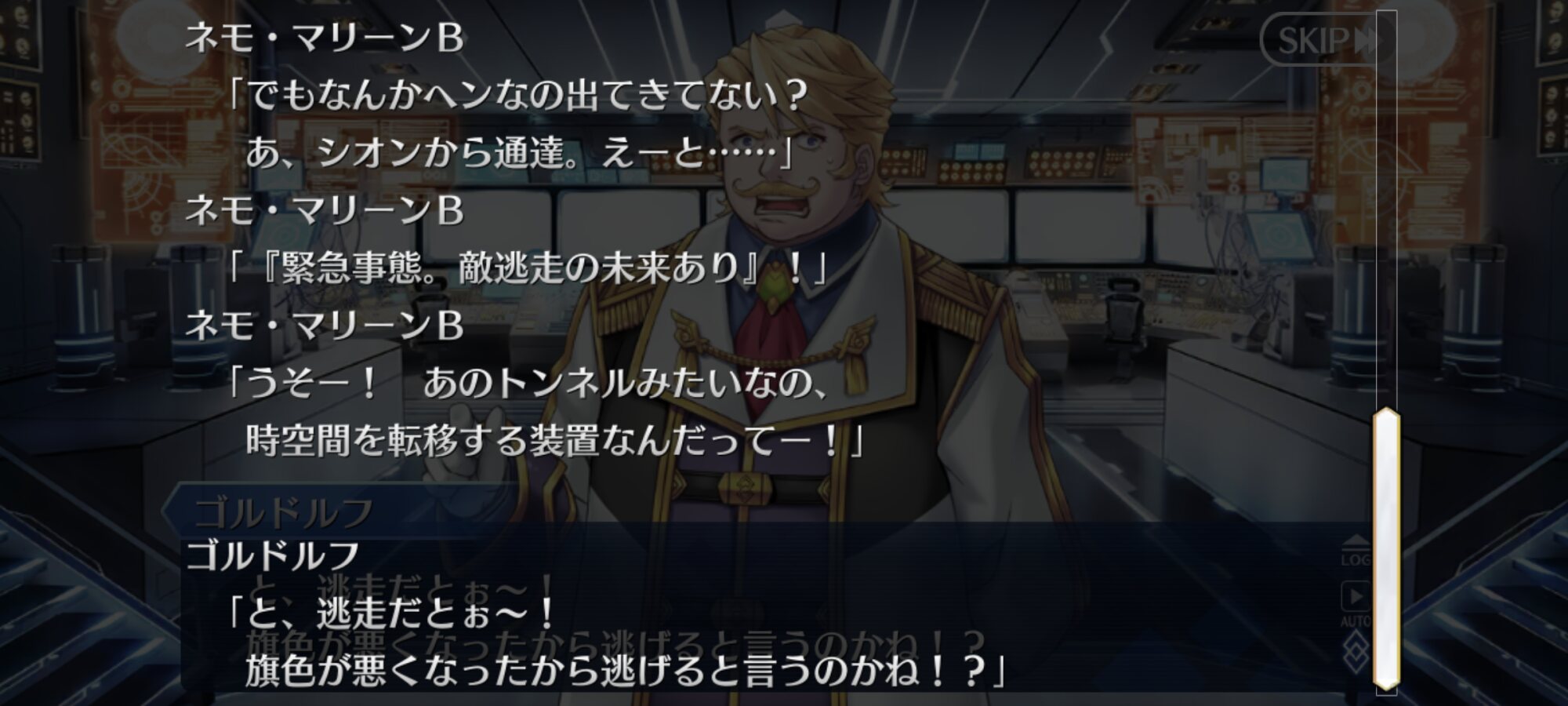Click the fast-forward arrows beside SKIP

[1364, 40]
